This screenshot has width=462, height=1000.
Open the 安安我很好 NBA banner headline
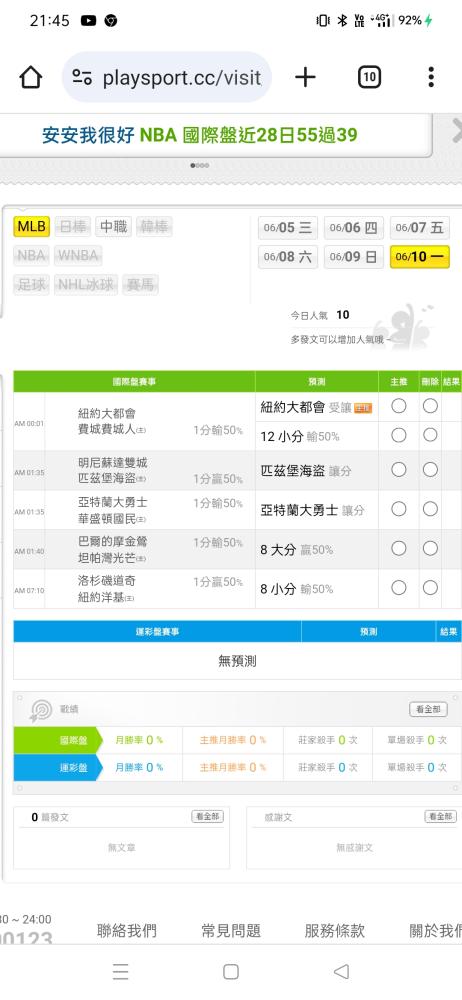tap(200, 135)
